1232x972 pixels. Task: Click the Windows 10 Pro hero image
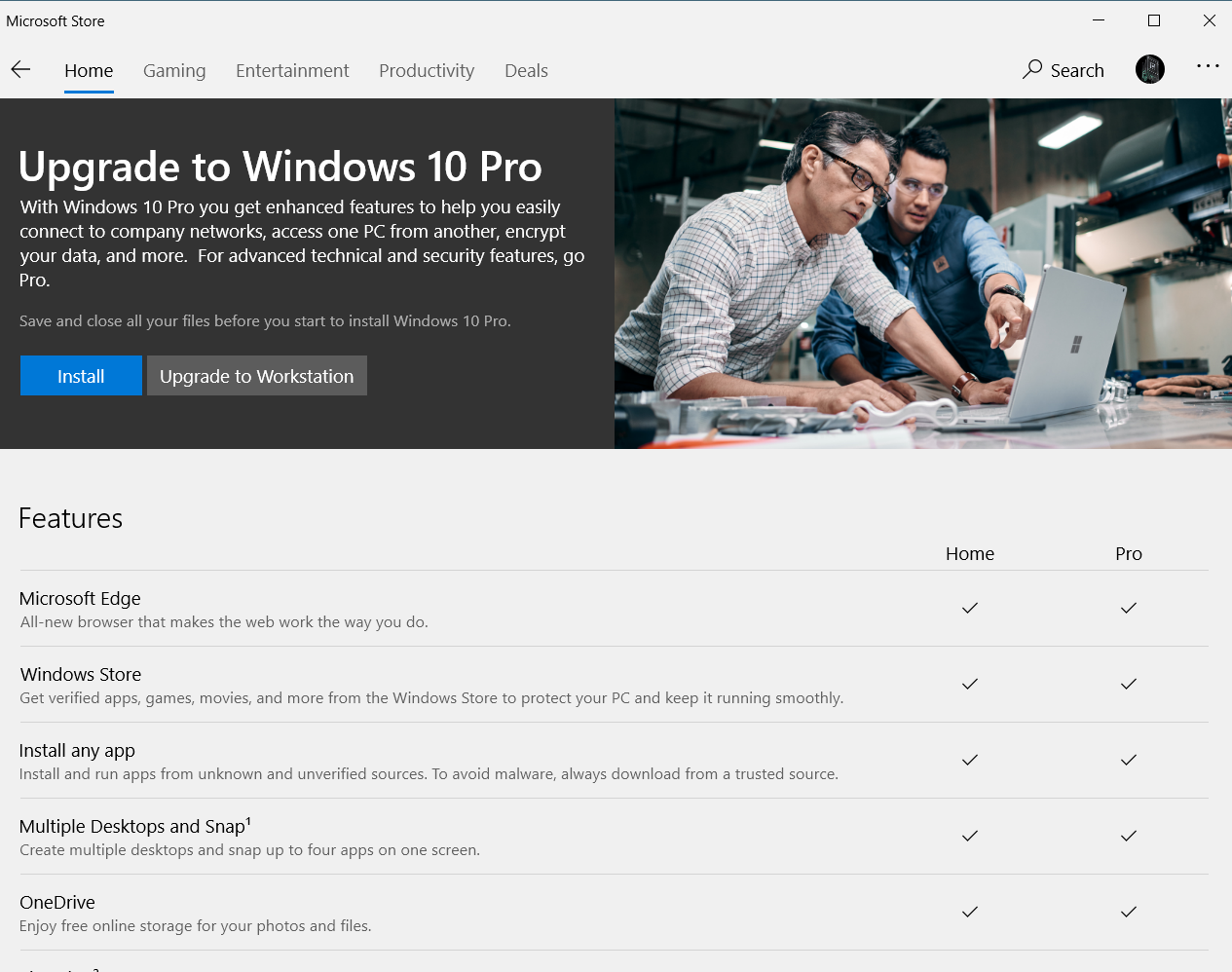click(922, 273)
